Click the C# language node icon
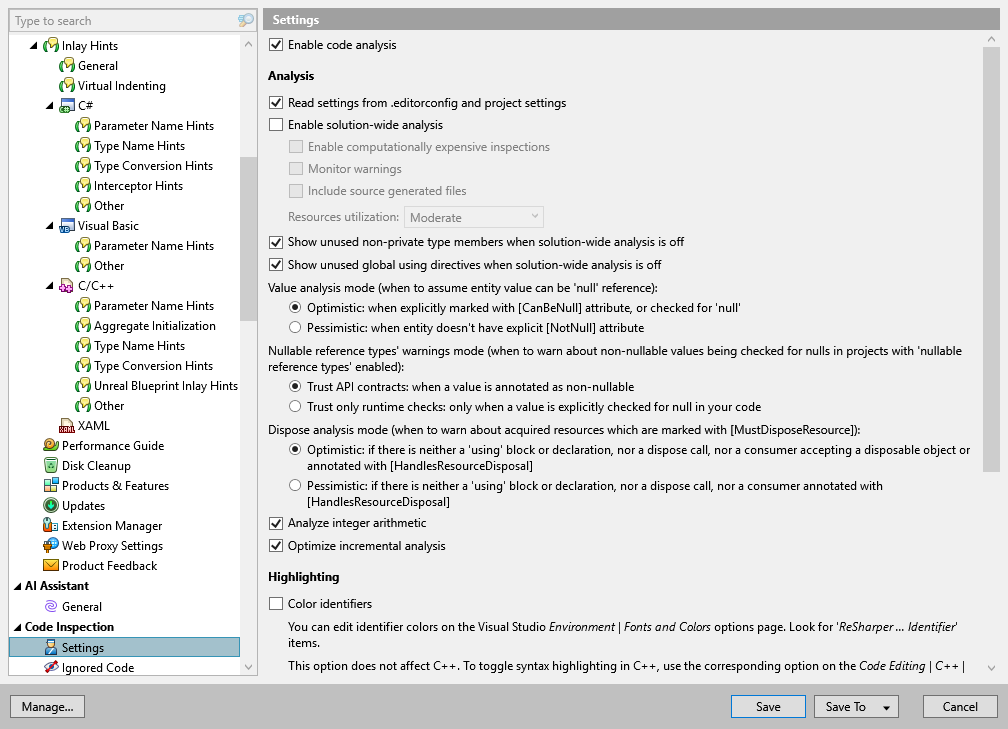The height and width of the screenshot is (729, 1008). point(64,105)
